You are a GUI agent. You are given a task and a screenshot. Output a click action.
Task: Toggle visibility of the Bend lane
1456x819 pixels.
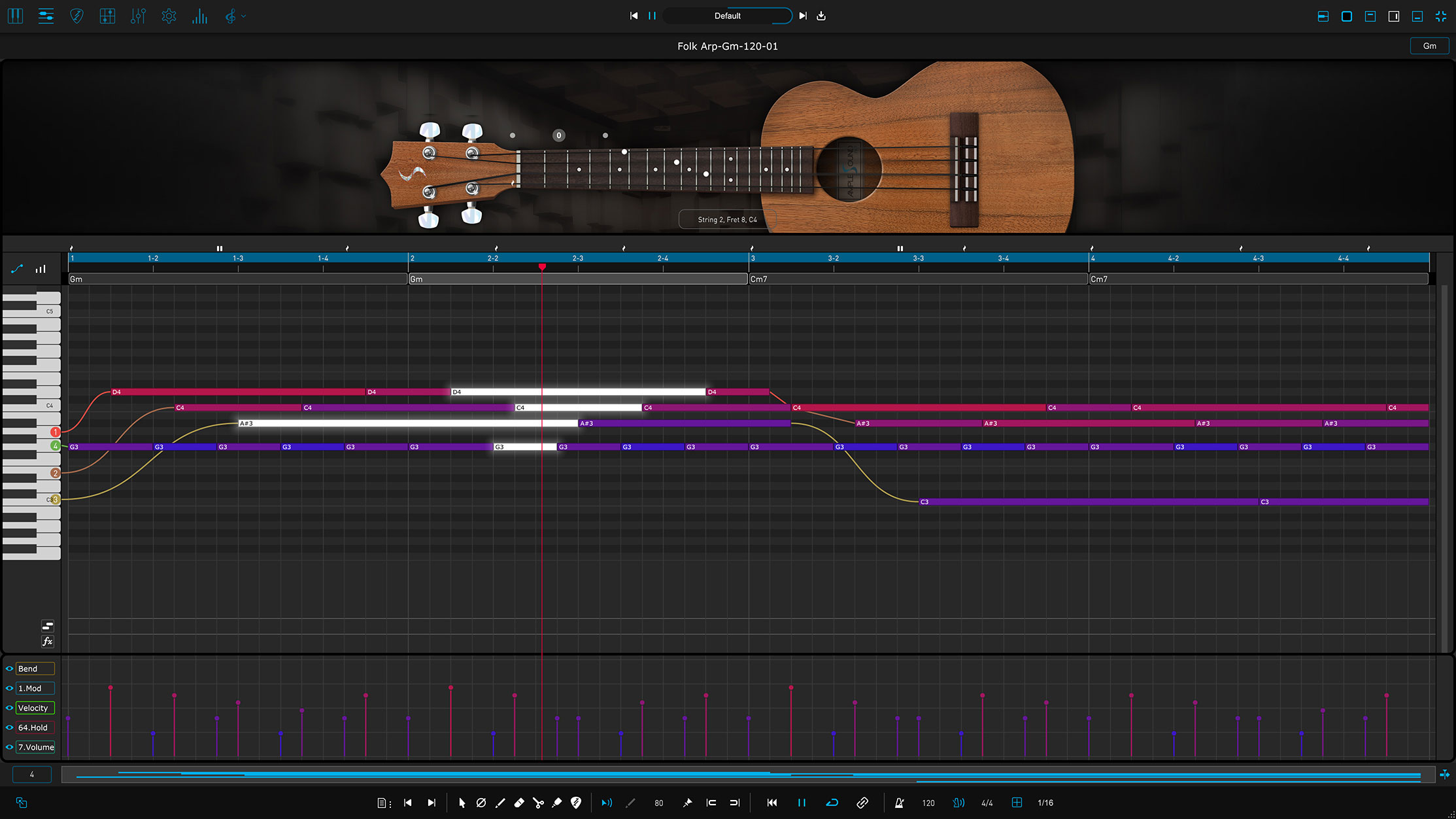(x=9, y=669)
